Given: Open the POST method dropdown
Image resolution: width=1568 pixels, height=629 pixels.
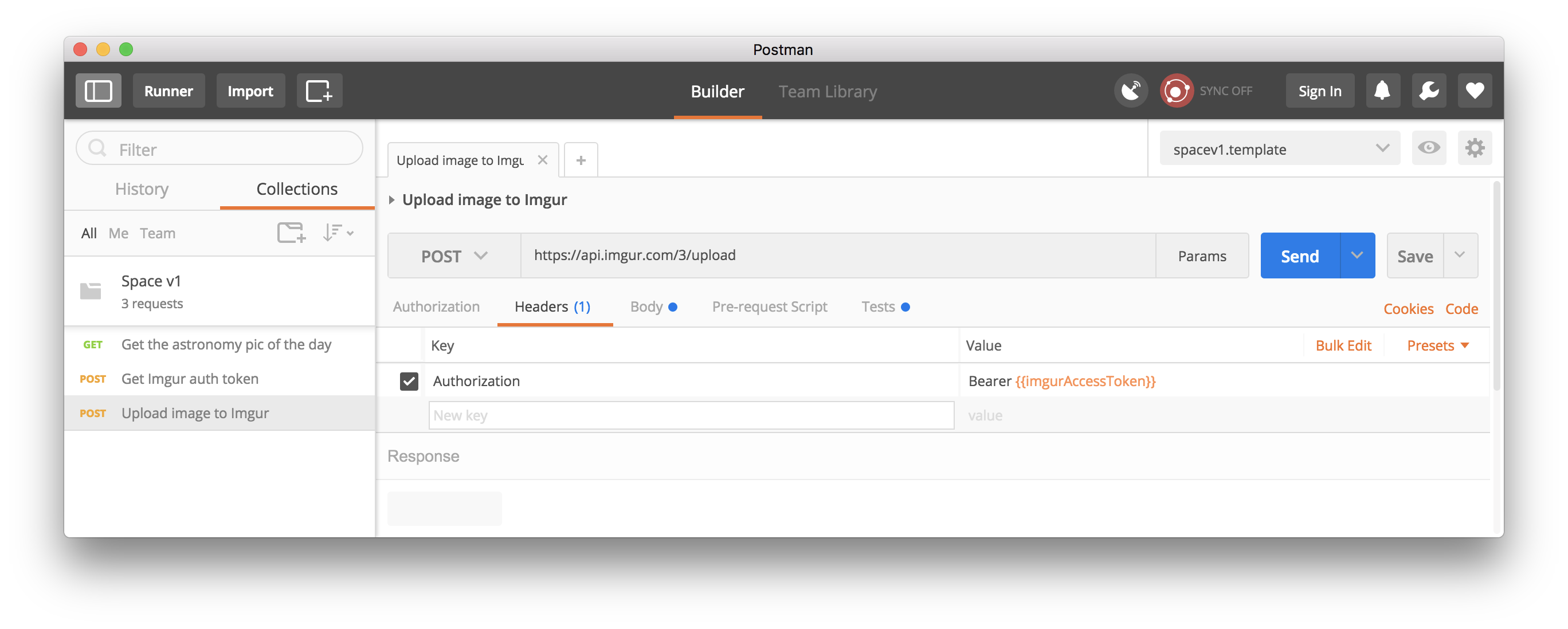Looking at the screenshot, I should [x=454, y=256].
